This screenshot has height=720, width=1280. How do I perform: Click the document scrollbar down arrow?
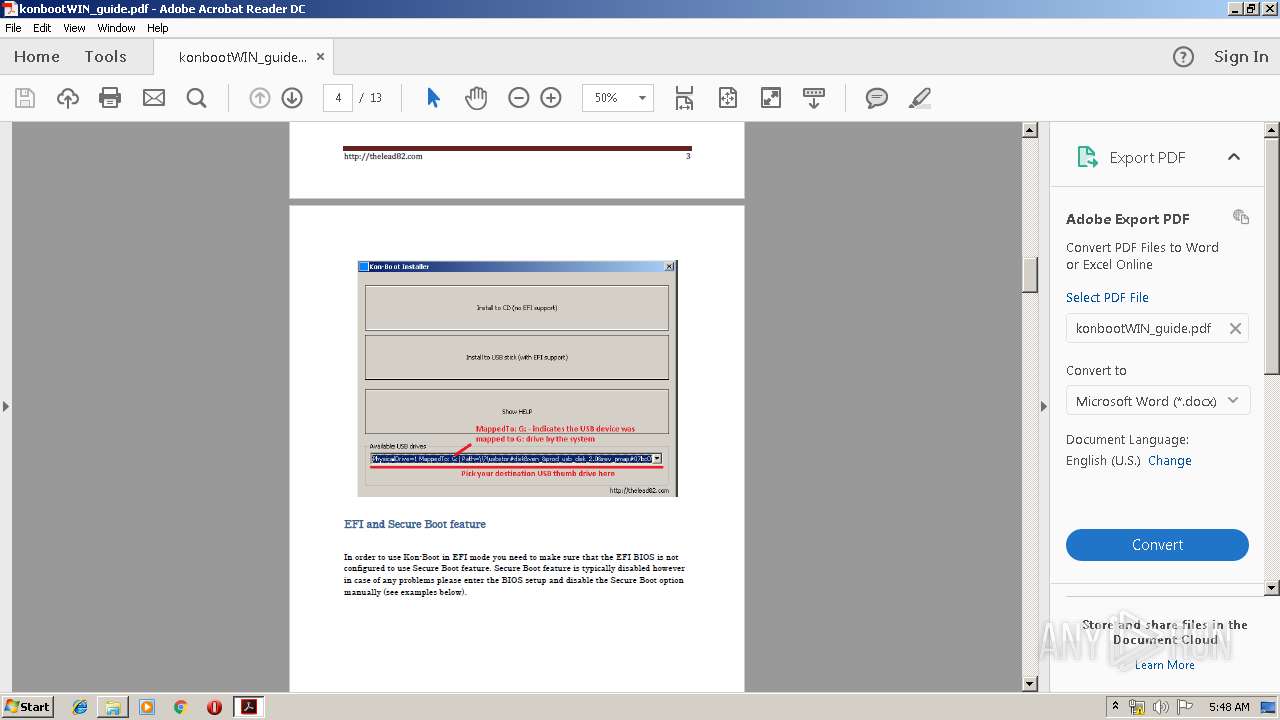tap(1030, 683)
